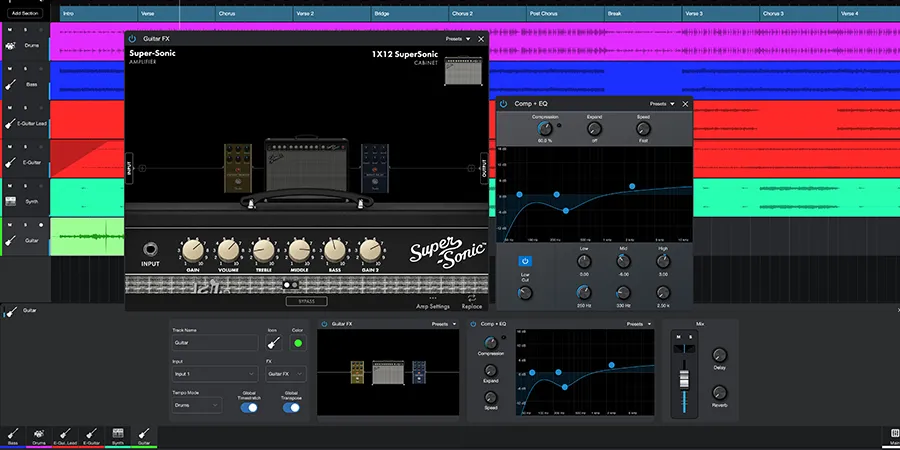This screenshot has width=900, height=450.
Task: Open the Synth channel in bottom bar
Action: [x=118, y=436]
